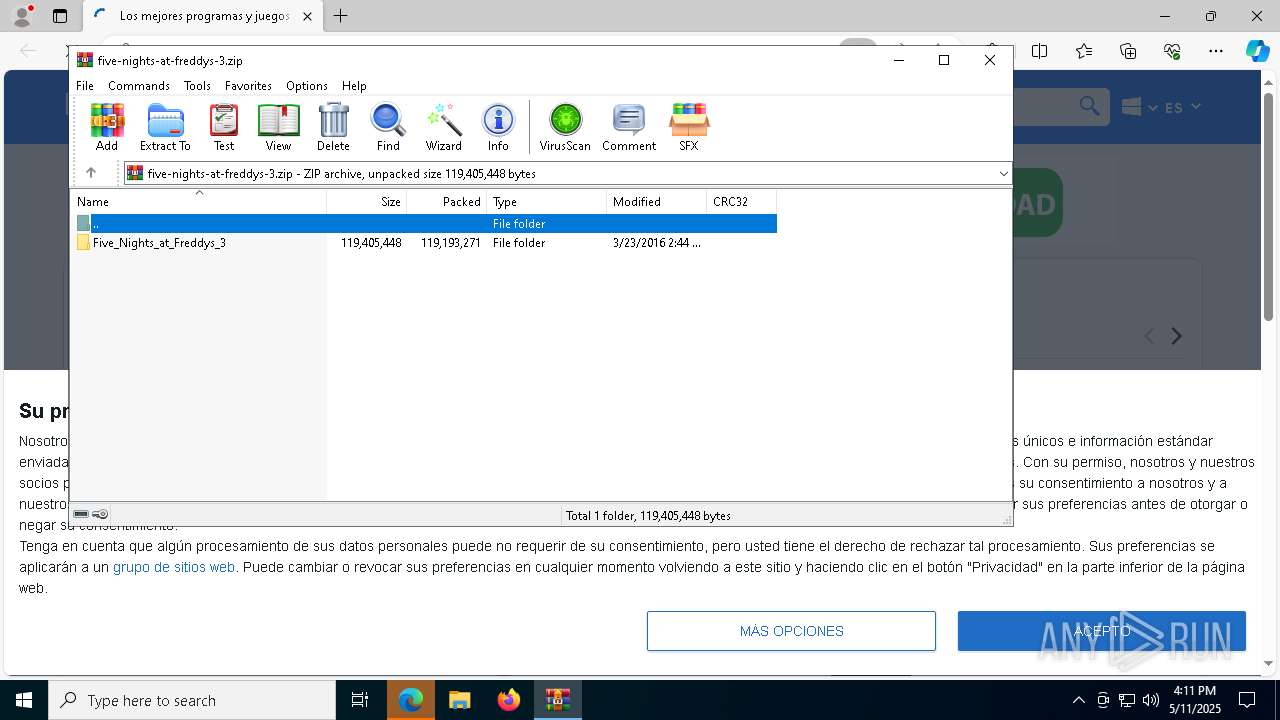
Task: Open the Help menu
Action: (x=354, y=86)
